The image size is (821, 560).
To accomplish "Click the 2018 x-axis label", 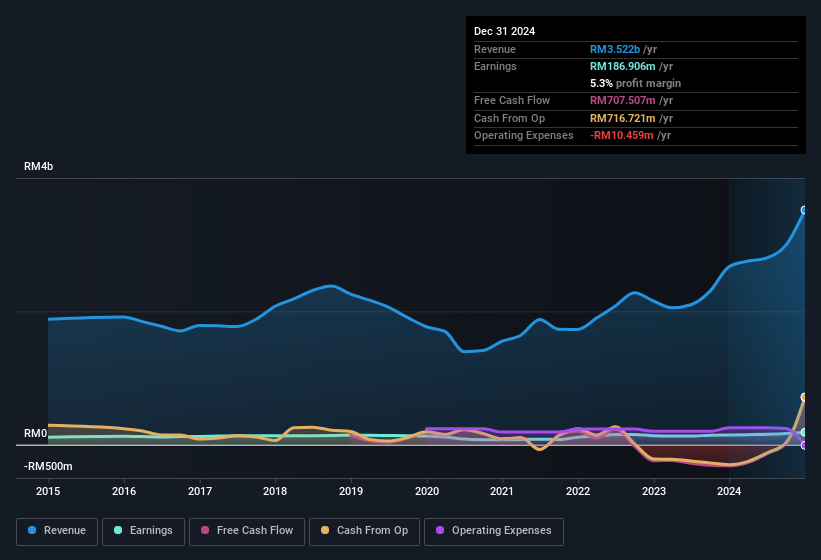I will pos(275,491).
